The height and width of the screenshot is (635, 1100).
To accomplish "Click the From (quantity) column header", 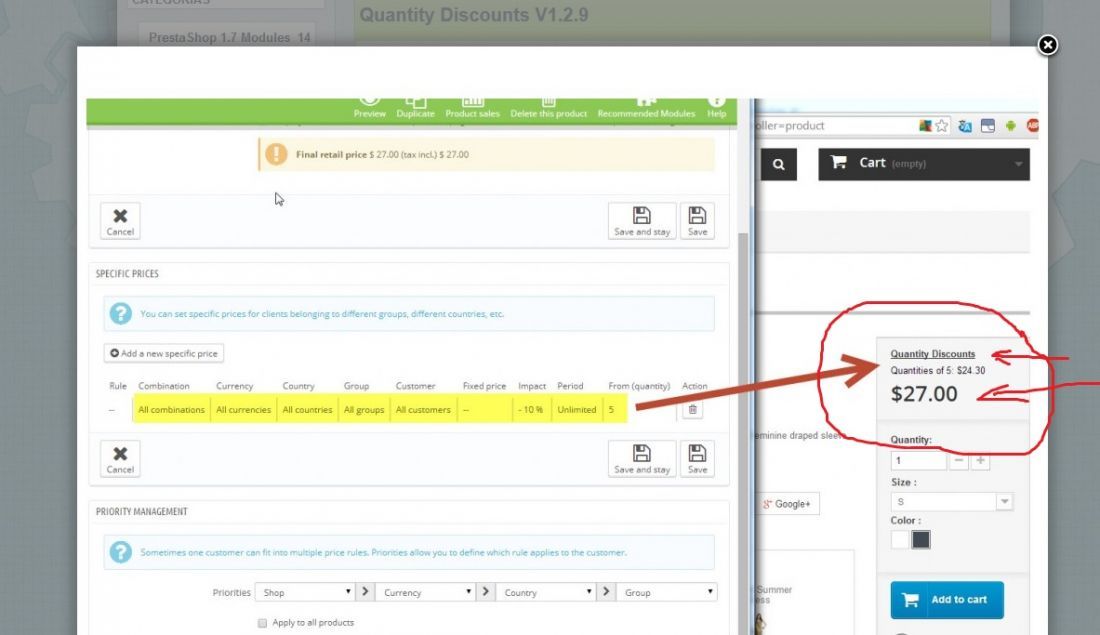I will point(639,386).
